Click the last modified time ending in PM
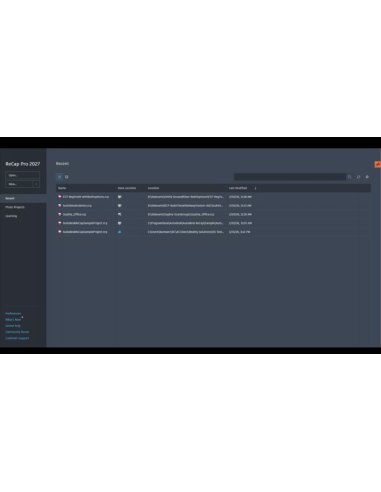This screenshot has height=492, width=381. click(239, 232)
